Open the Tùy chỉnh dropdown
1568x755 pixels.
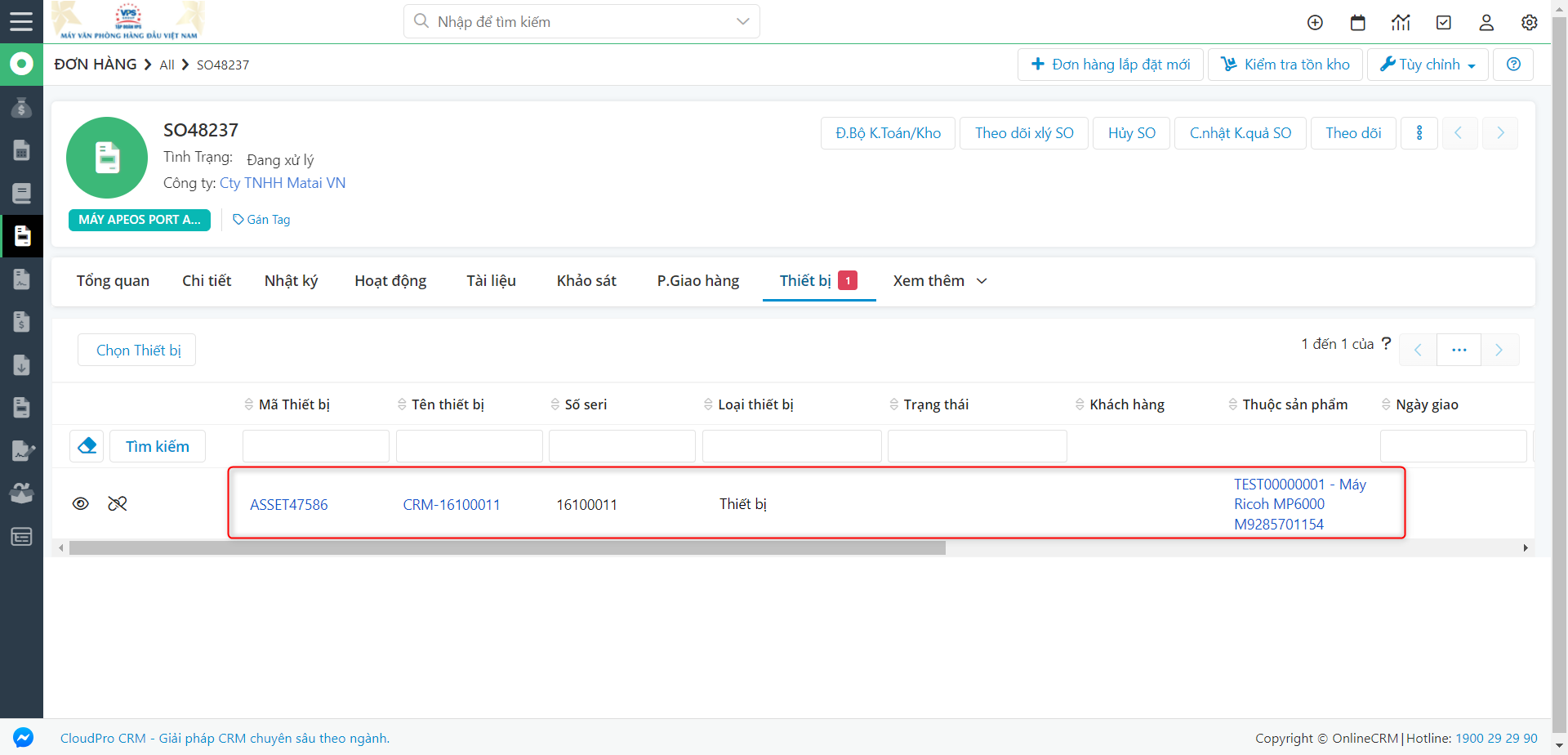tap(1428, 65)
